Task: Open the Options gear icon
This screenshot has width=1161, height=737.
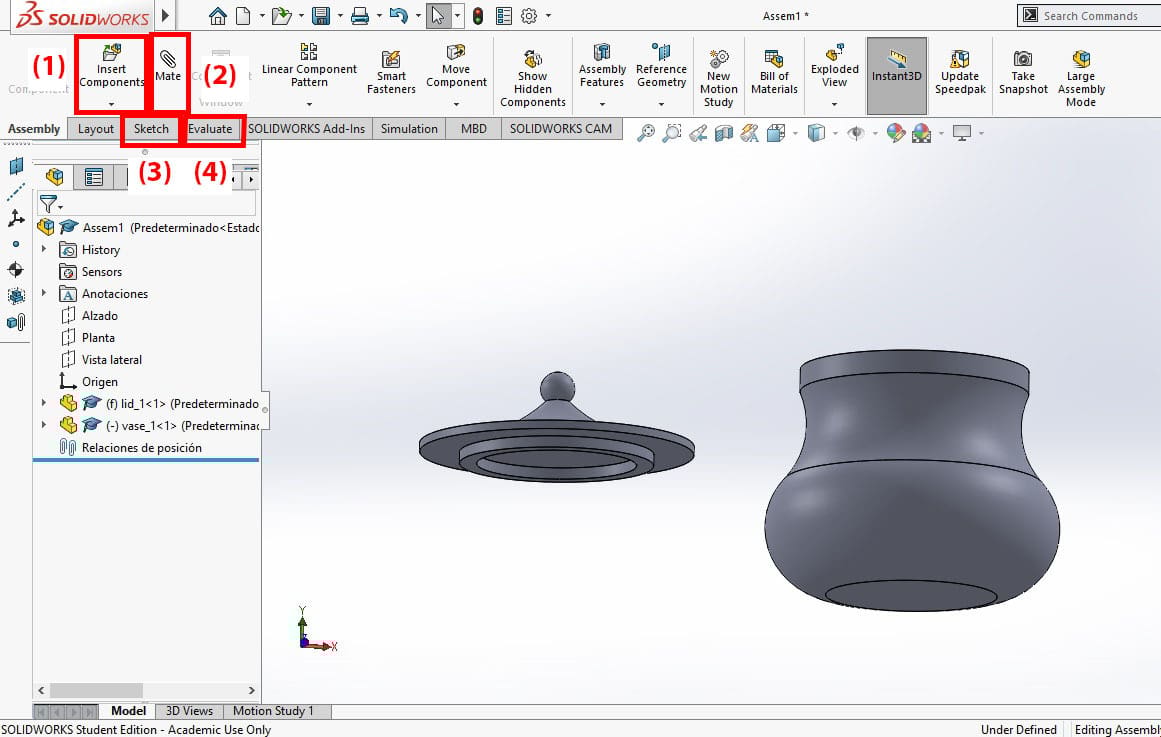Action: tap(529, 16)
